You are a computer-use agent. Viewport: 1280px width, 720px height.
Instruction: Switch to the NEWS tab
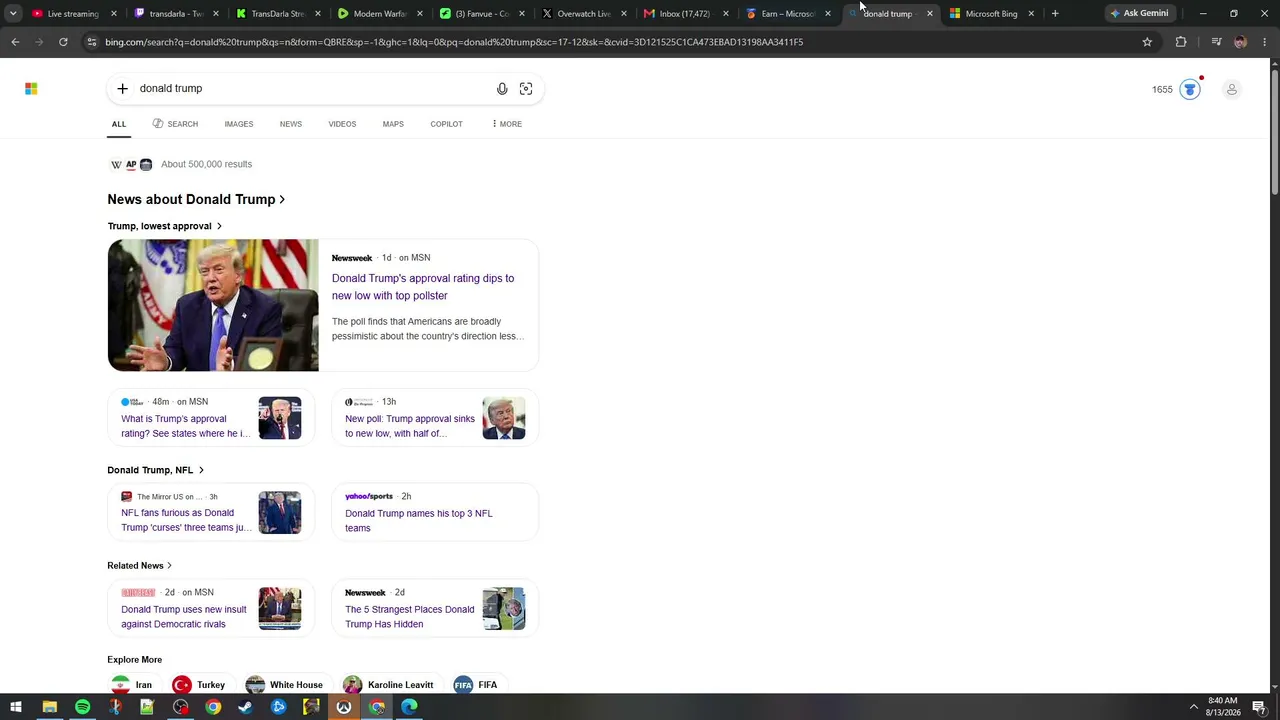[x=291, y=124]
